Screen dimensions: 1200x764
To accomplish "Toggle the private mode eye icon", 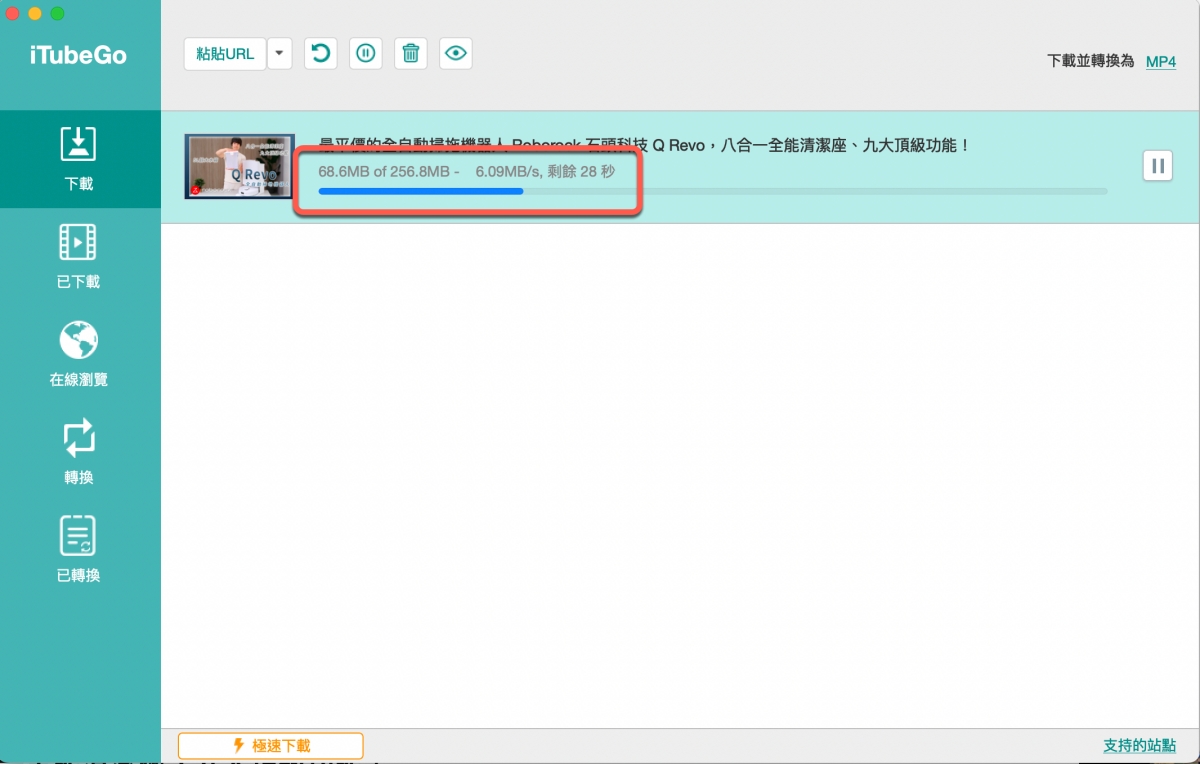I will coord(456,54).
